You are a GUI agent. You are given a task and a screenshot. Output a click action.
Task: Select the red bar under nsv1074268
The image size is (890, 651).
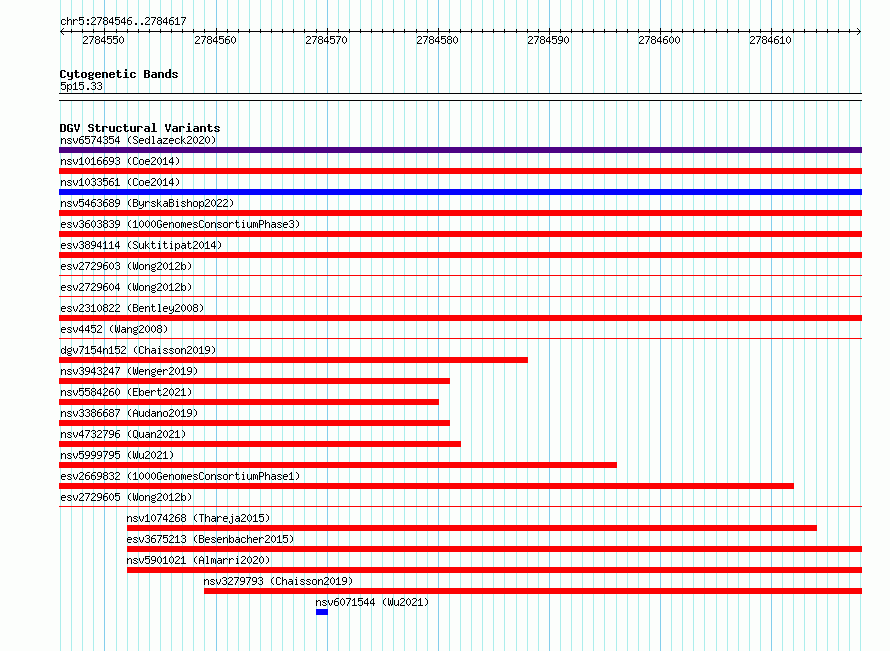(x=472, y=528)
